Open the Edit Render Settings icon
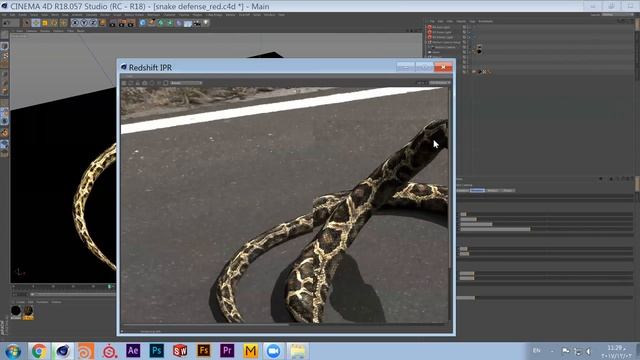The image size is (640, 360). click(131, 23)
